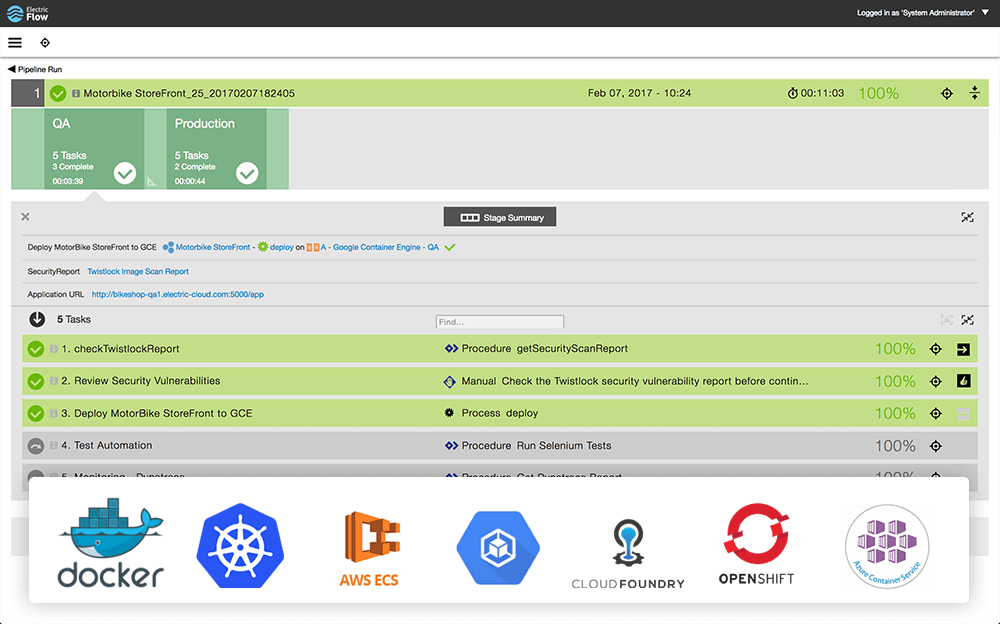Click the target icon for checkTwistlockReport task

936,349
